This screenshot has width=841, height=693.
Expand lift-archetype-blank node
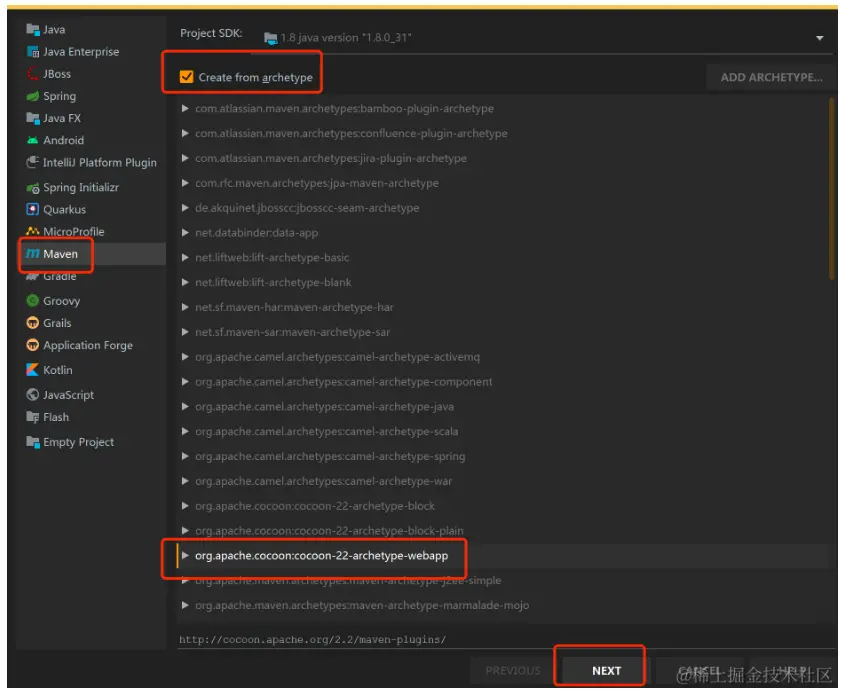pyautogui.click(x=185, y=282)
